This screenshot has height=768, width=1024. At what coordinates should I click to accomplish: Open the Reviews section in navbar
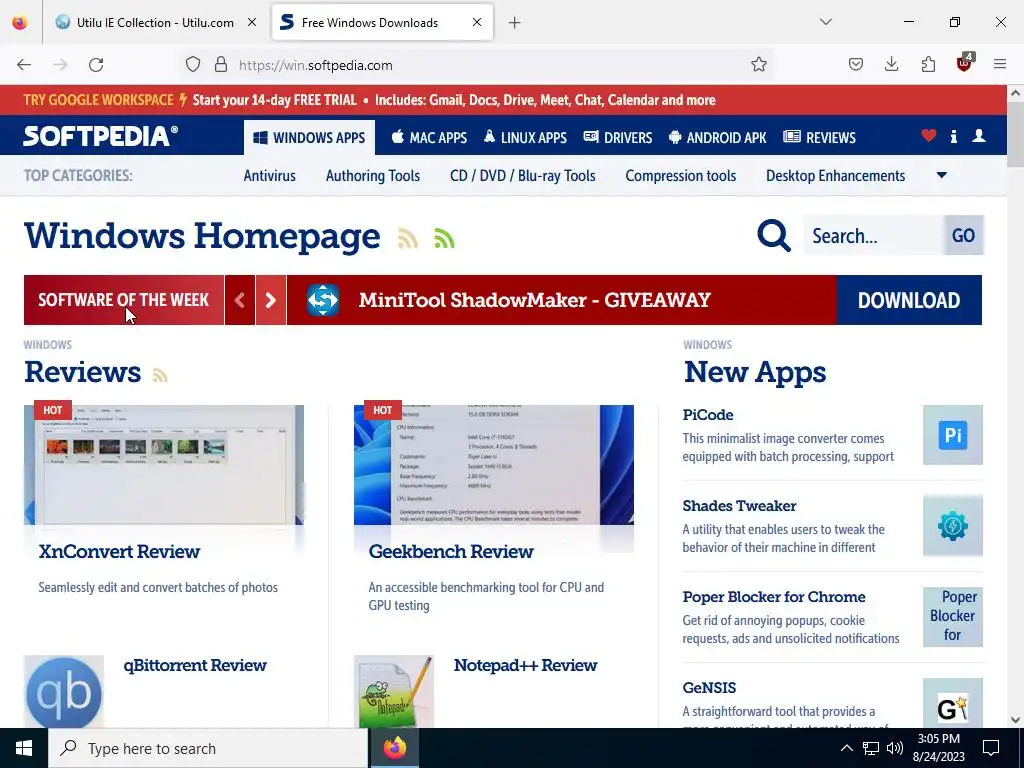(820, 138)
